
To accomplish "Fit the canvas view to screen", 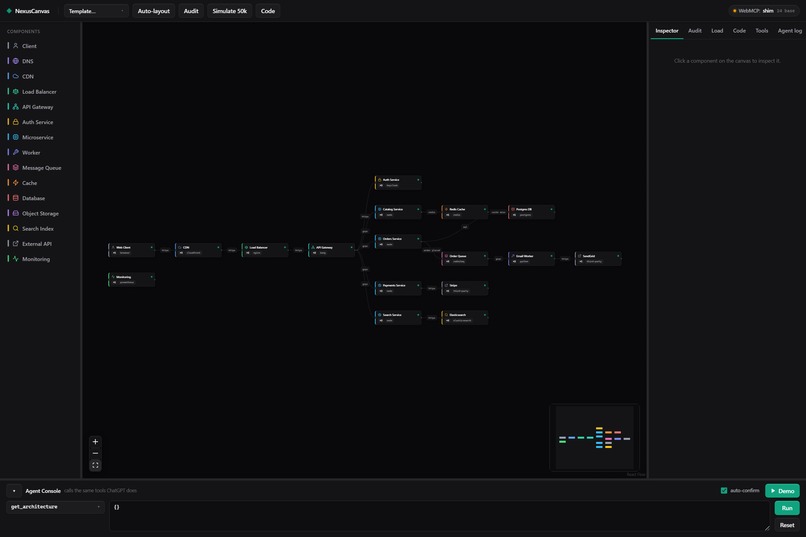I will click(95, 465).
